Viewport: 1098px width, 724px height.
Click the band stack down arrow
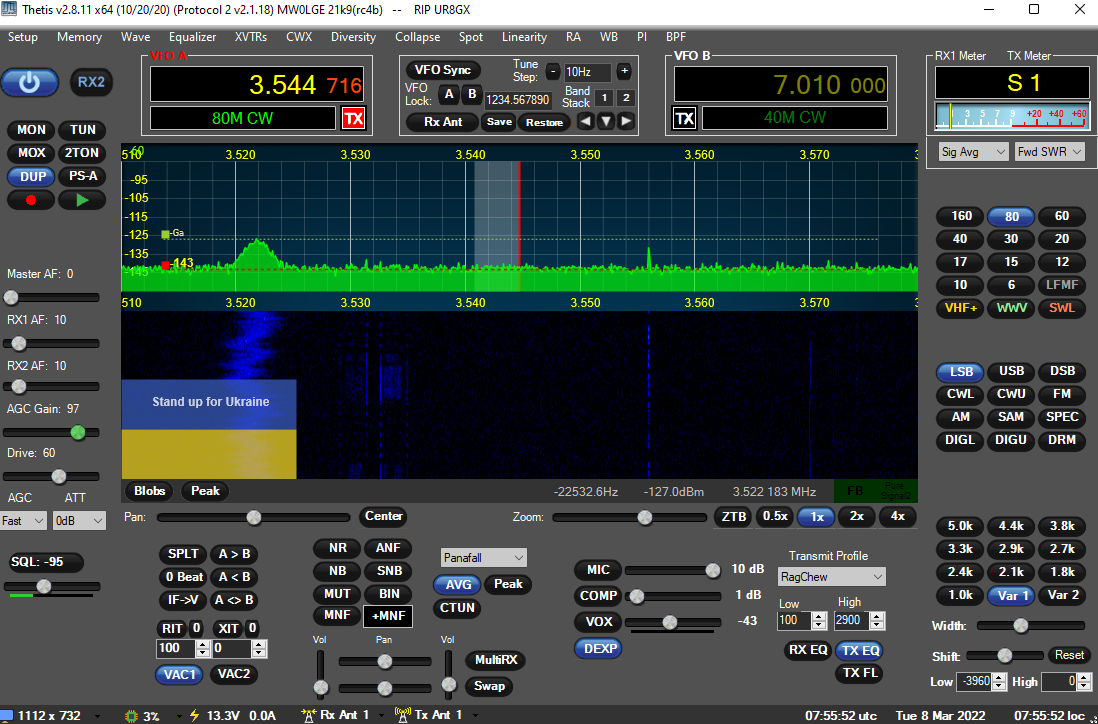(605, 121)
